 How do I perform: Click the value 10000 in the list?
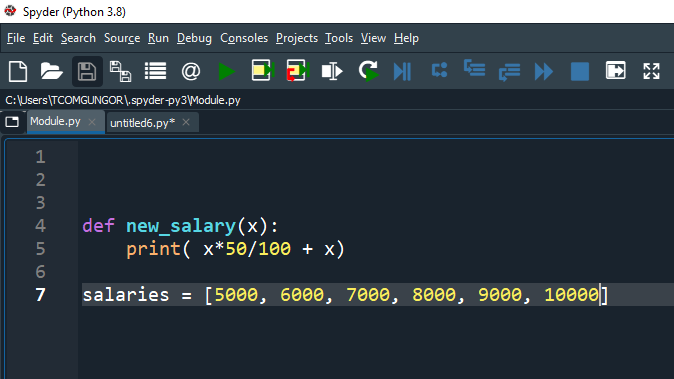click(571, 295)
